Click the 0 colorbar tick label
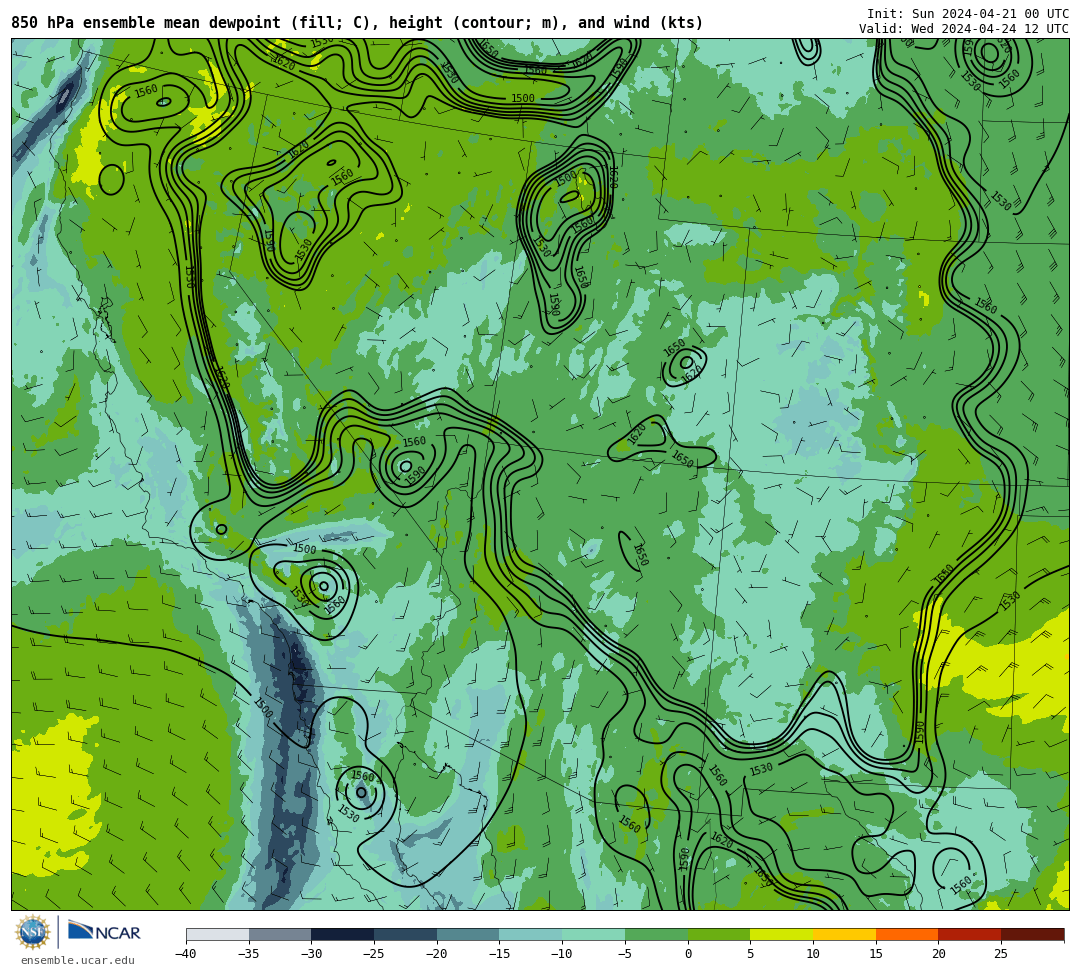 [x=688, y=954]
